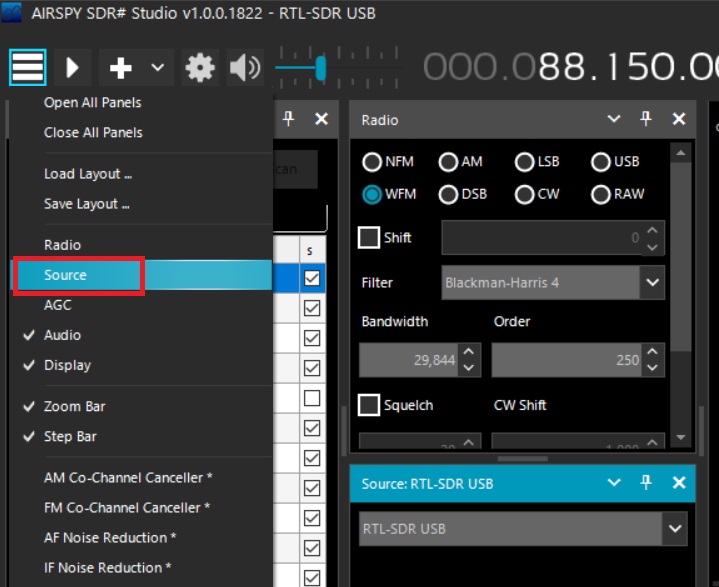Click the S column header

pos(312,250)
